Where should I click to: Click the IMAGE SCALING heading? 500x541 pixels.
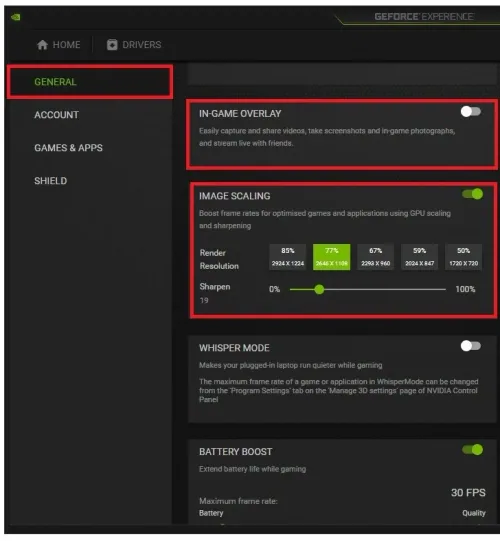pos(235,196)
